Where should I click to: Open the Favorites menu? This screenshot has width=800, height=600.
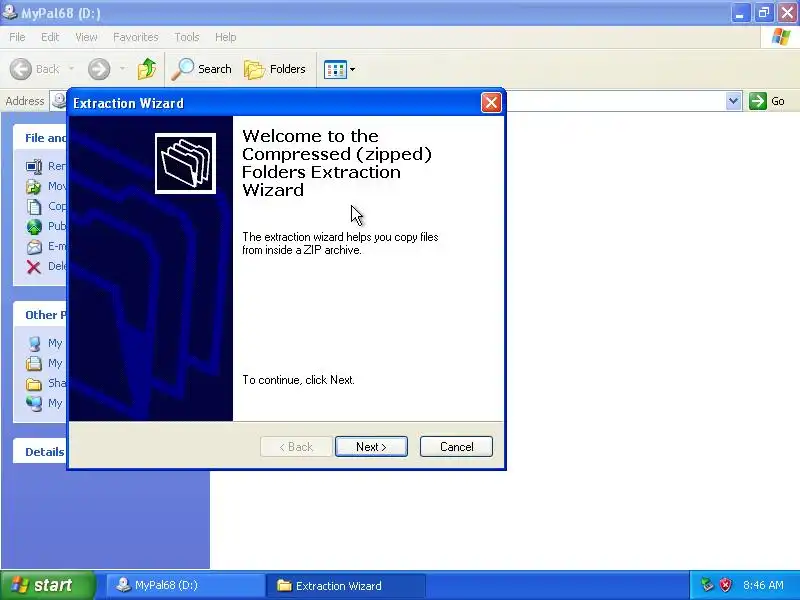coord(136,37)
